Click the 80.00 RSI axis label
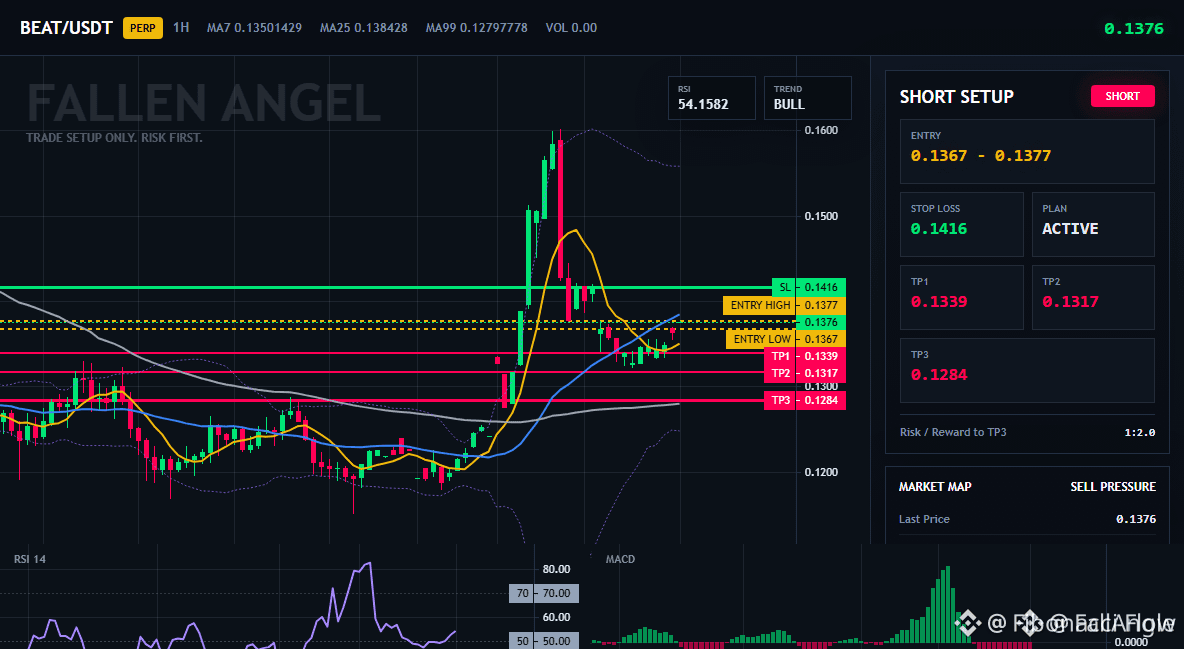The width and height of the screenshot is (1184, 649). coord(557,569)
